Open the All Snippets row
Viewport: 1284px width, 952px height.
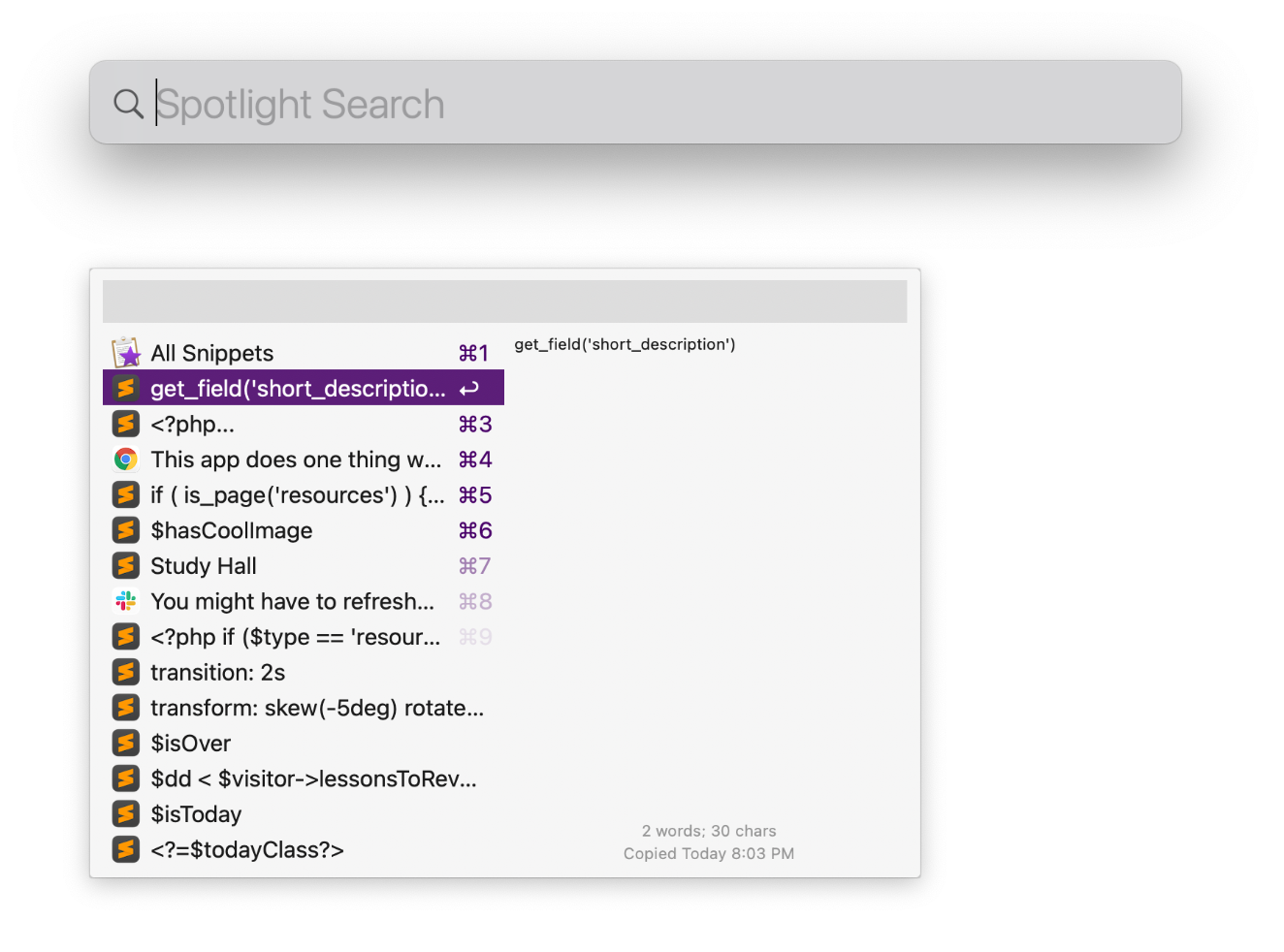coord(304,353)
